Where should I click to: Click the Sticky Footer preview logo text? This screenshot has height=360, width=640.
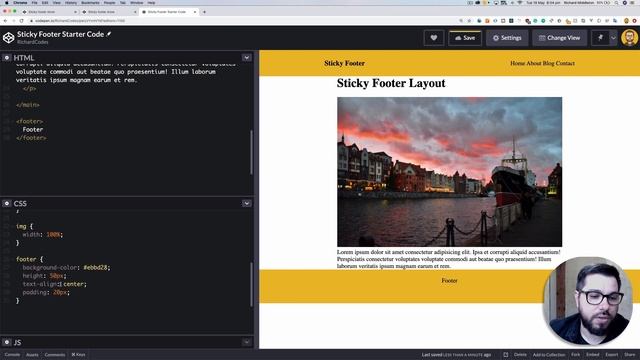tap(344, 63)
